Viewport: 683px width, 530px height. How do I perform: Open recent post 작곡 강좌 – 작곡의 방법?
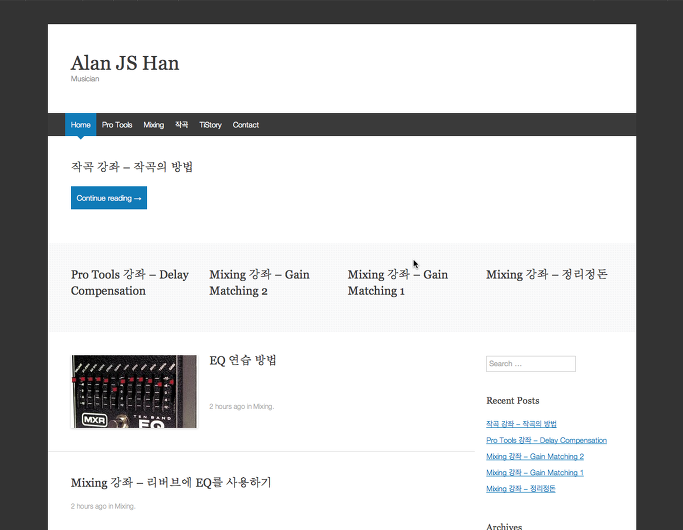click(x=521, y=424)
